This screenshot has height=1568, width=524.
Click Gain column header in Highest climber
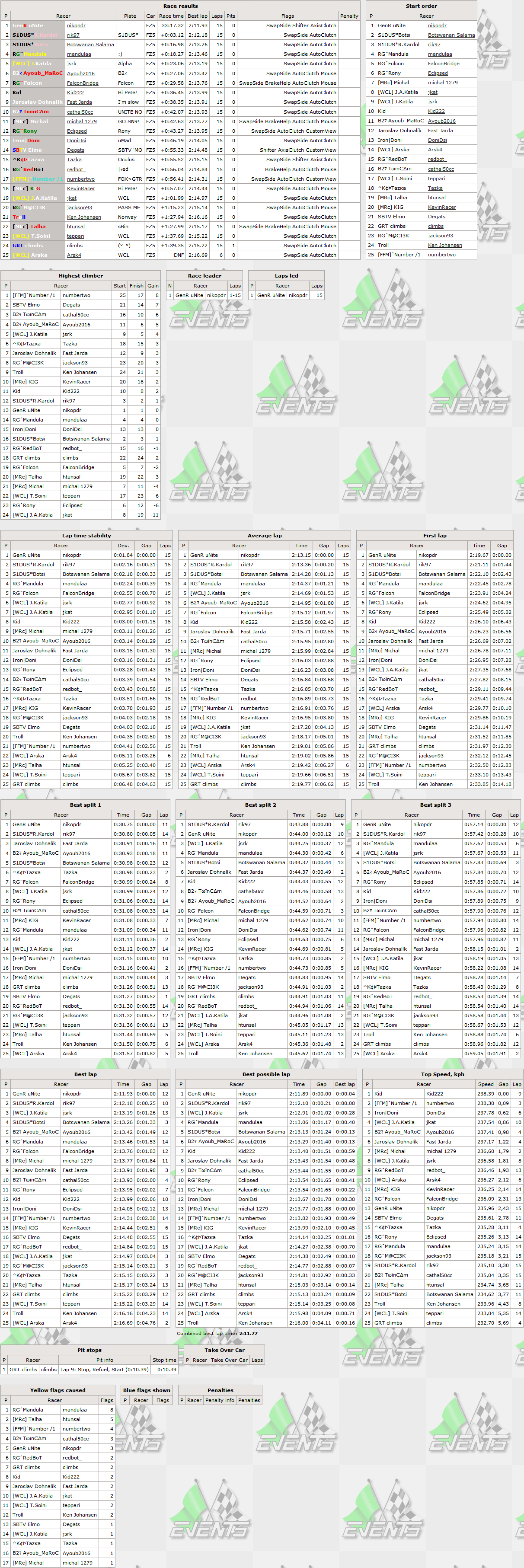click(x=153, y=285)
